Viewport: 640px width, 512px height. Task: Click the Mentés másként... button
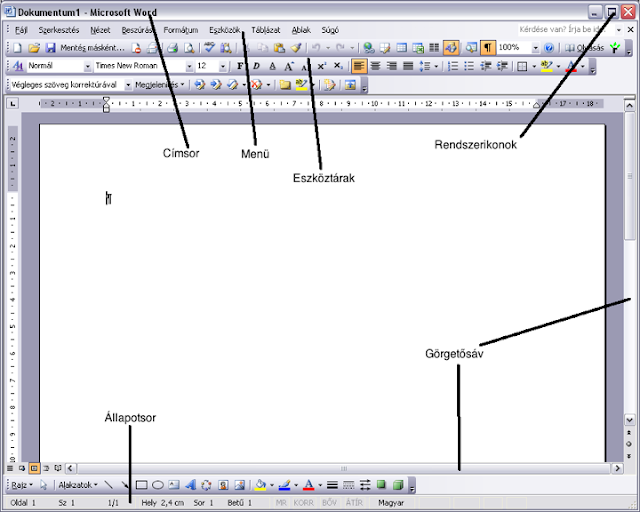pos(92,48)
